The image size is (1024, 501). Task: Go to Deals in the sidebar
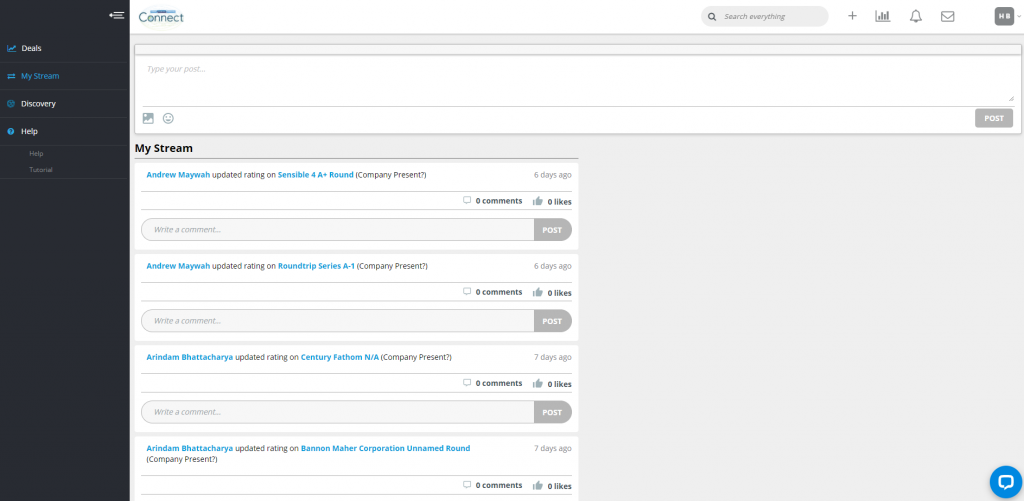pyautogui.click(x=31, y=48)
